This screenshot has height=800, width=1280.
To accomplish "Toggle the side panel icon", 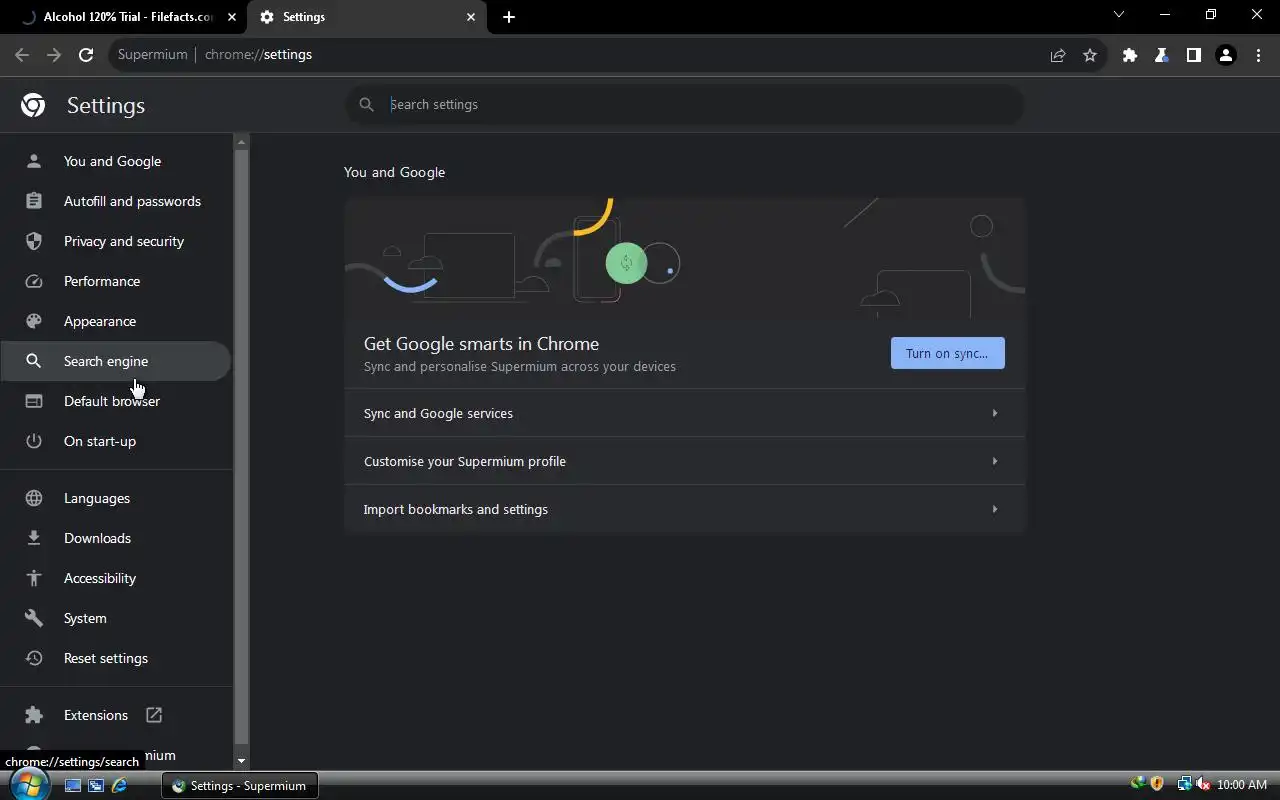I will click(x=1194, y=55).
